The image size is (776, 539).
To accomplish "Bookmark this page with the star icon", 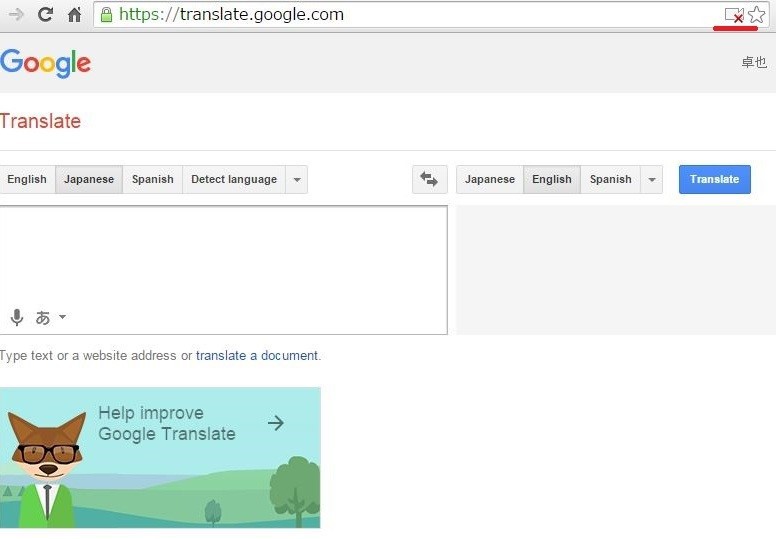I will 757,14.
